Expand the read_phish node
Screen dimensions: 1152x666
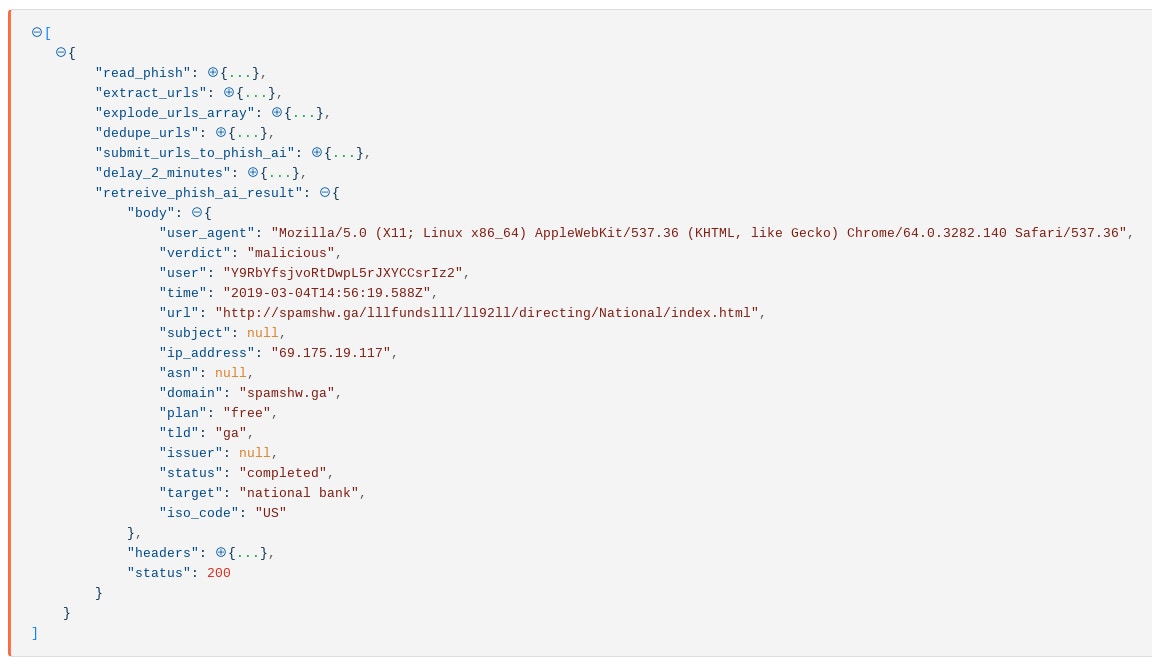[x=213, y=73]
